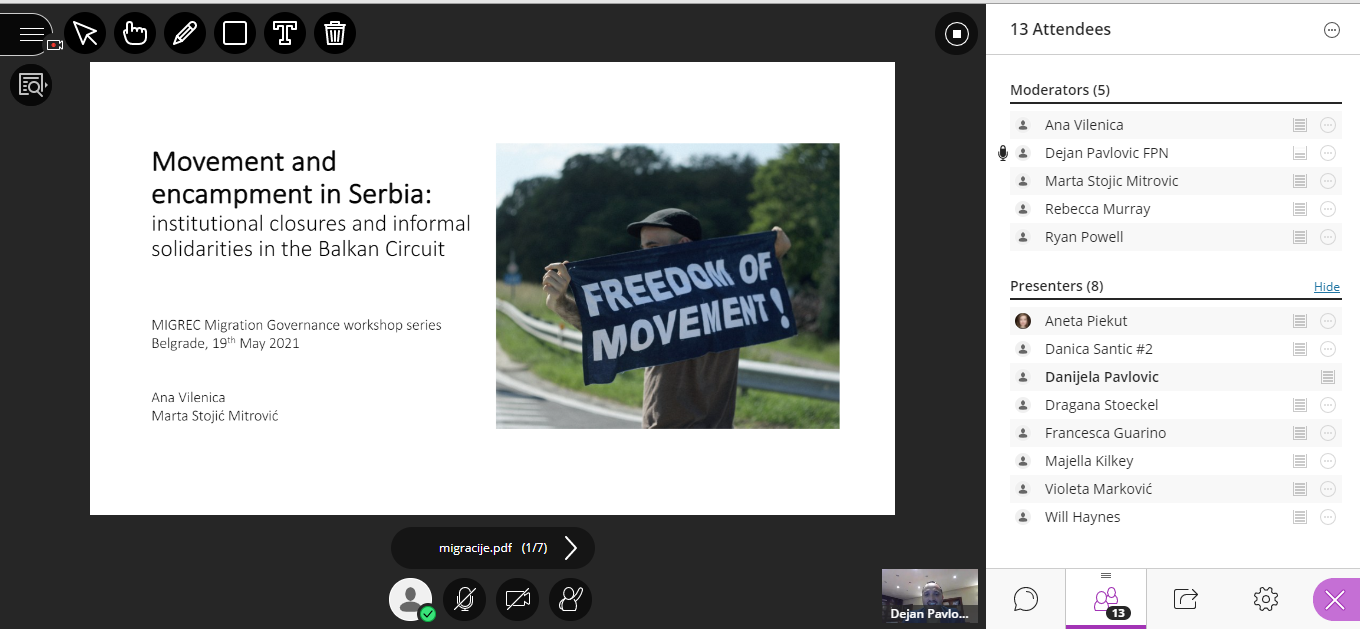The width and height of the screenshot is (1360, 629).
Task: Toggle the raise hand button
Action: click(x=570, y=599)
